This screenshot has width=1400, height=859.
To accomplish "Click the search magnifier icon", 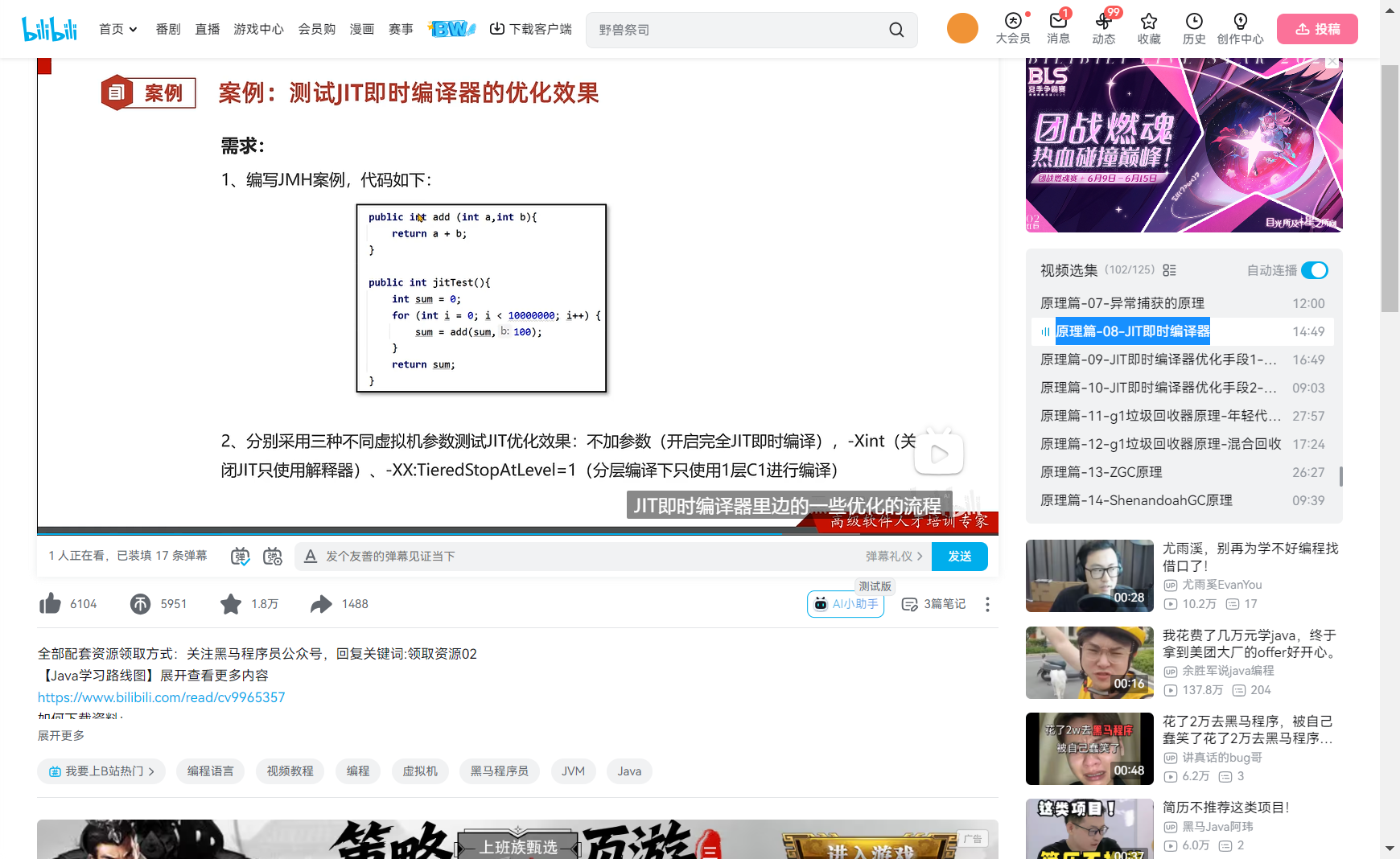I will coord(896,29).
